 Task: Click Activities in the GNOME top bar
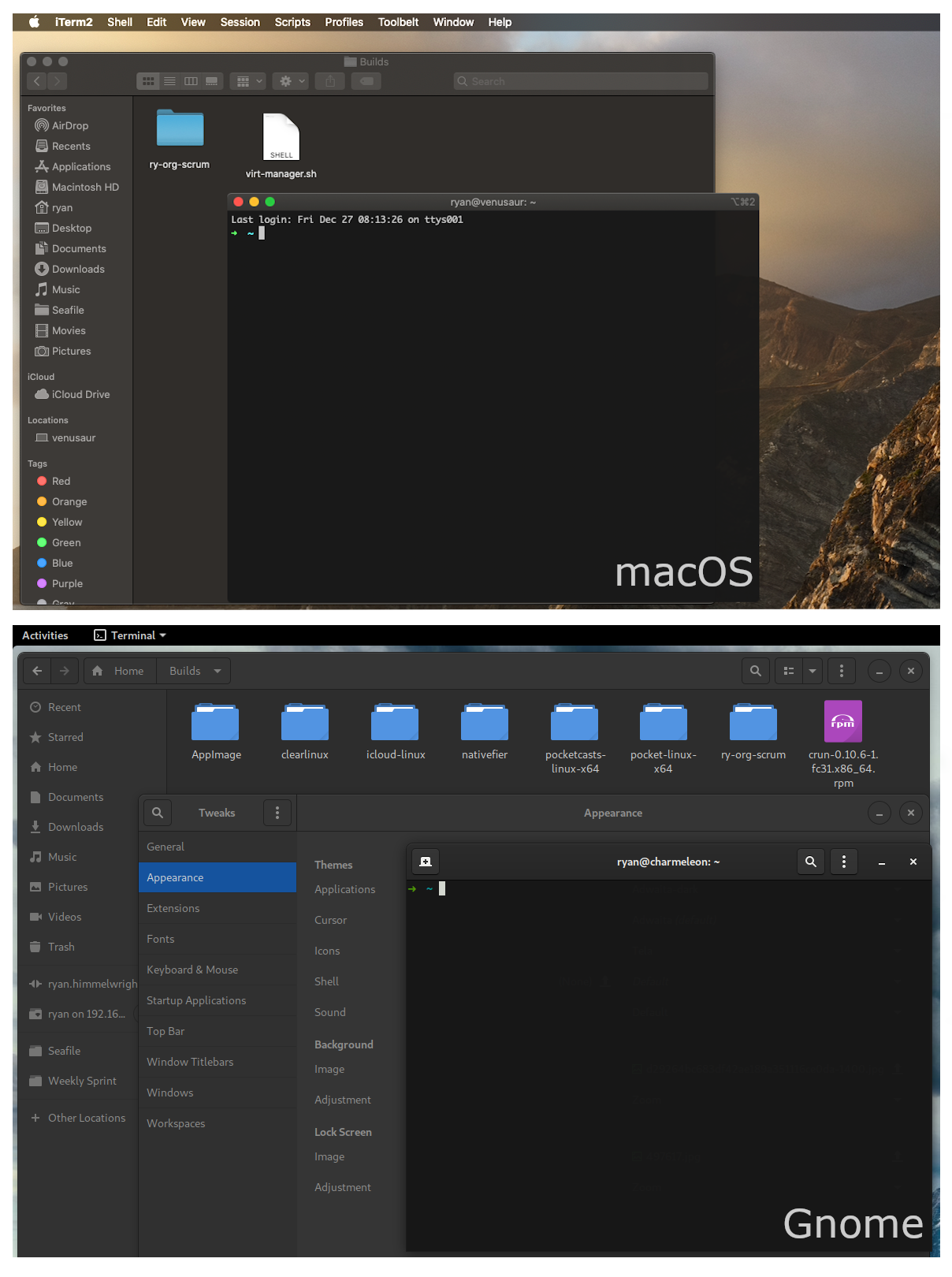click(45, 635)
